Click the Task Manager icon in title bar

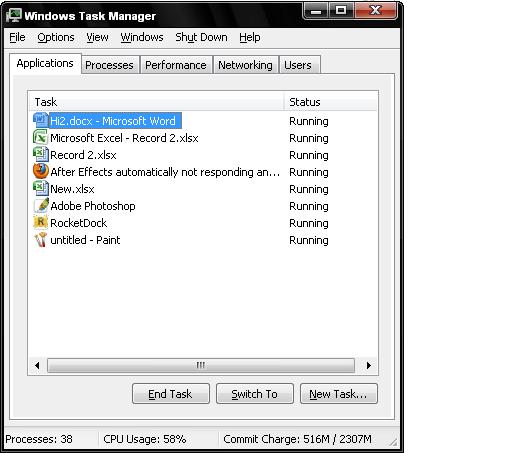pos(14,15)
